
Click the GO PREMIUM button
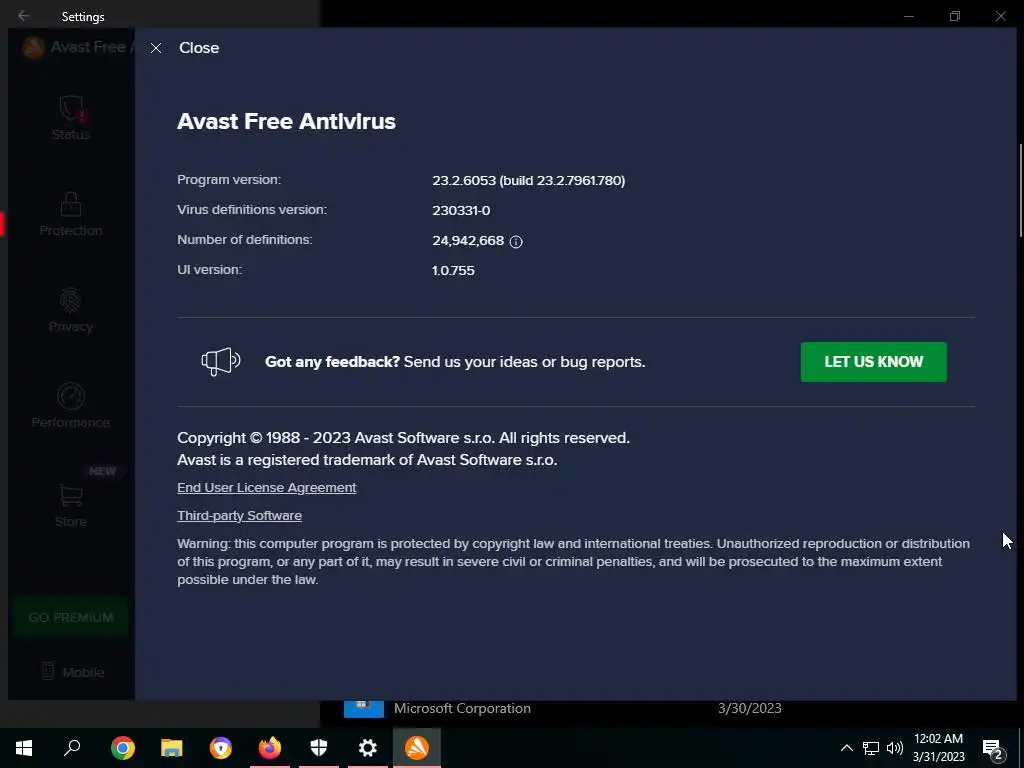71,618
